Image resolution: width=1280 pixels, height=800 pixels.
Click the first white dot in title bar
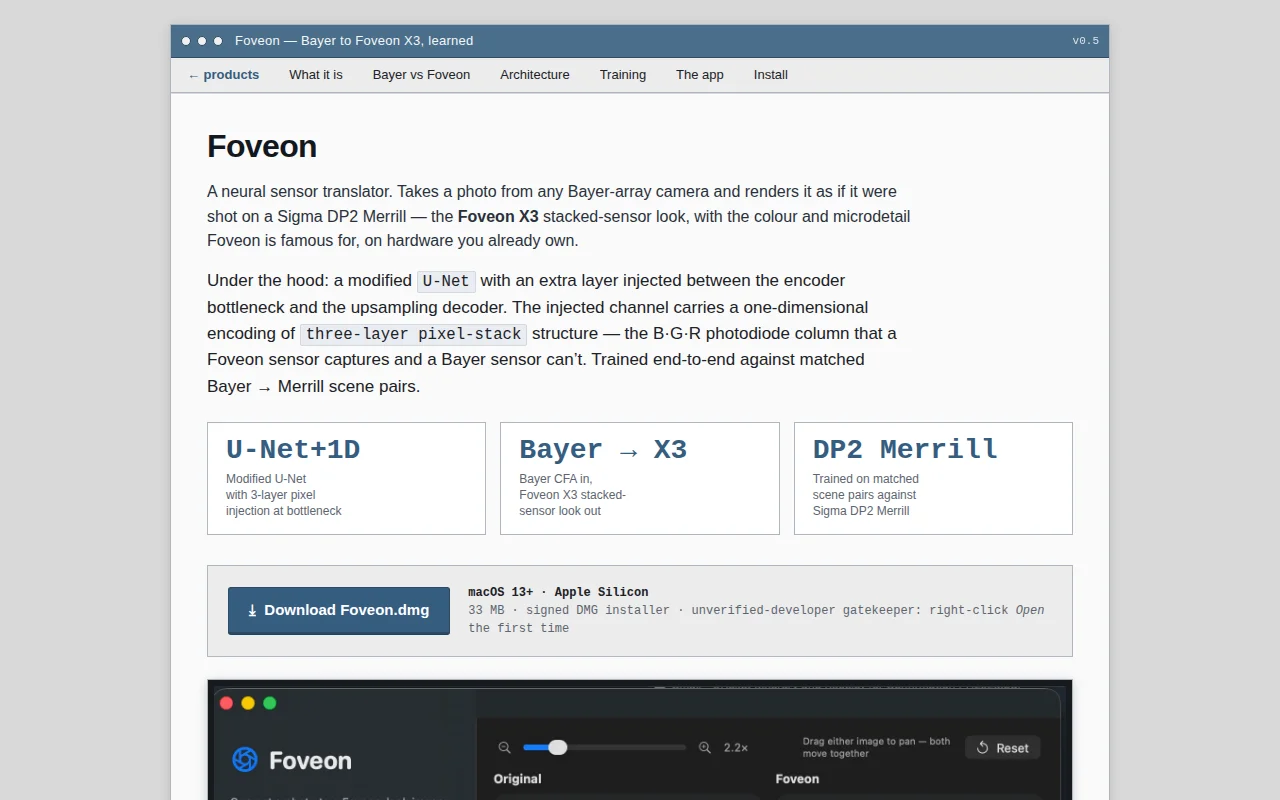pyautogui.click(x=186, y=41)
